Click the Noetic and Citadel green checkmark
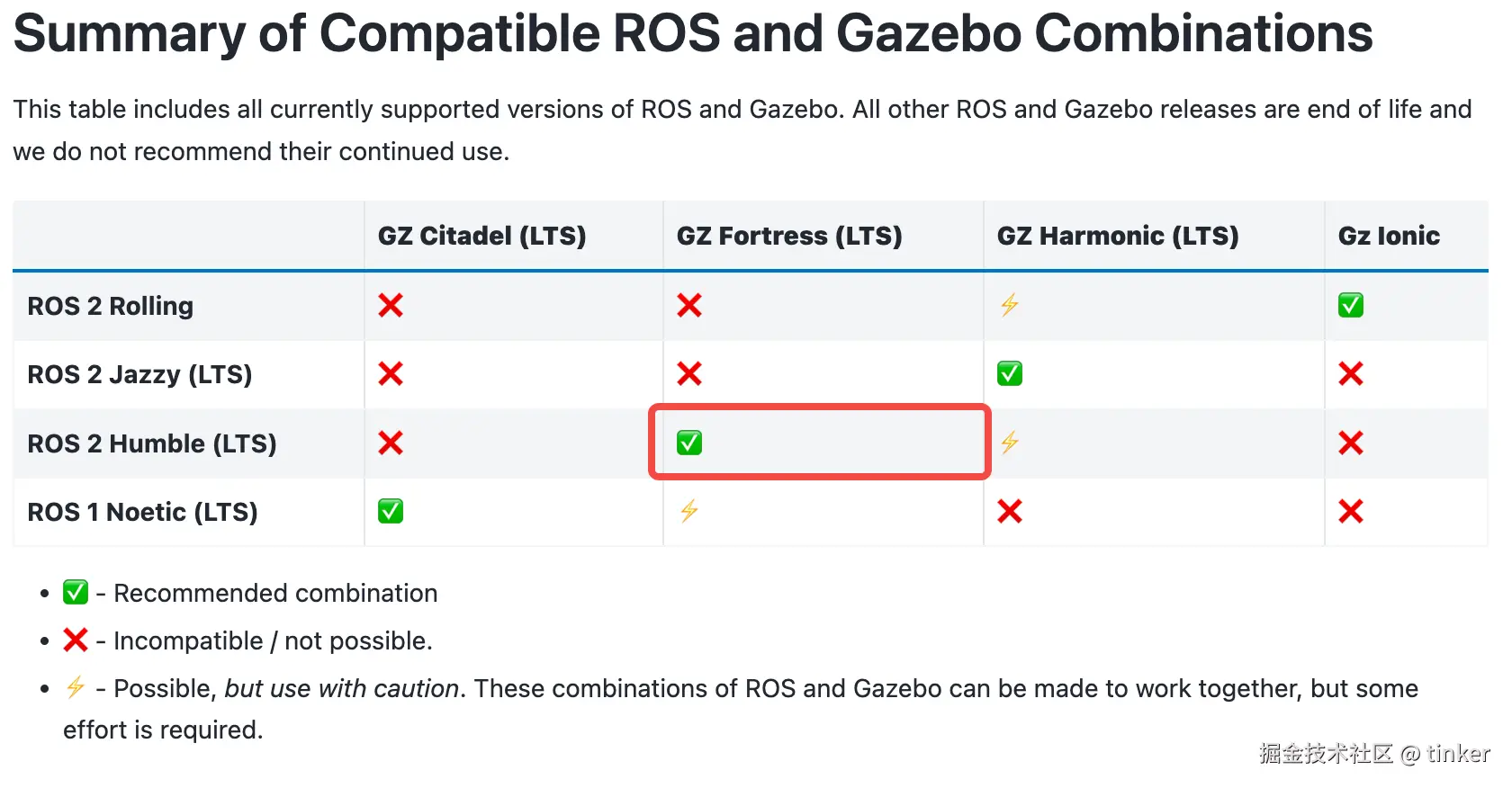This screenshot has height=788, width=1512. click(391, 511)
